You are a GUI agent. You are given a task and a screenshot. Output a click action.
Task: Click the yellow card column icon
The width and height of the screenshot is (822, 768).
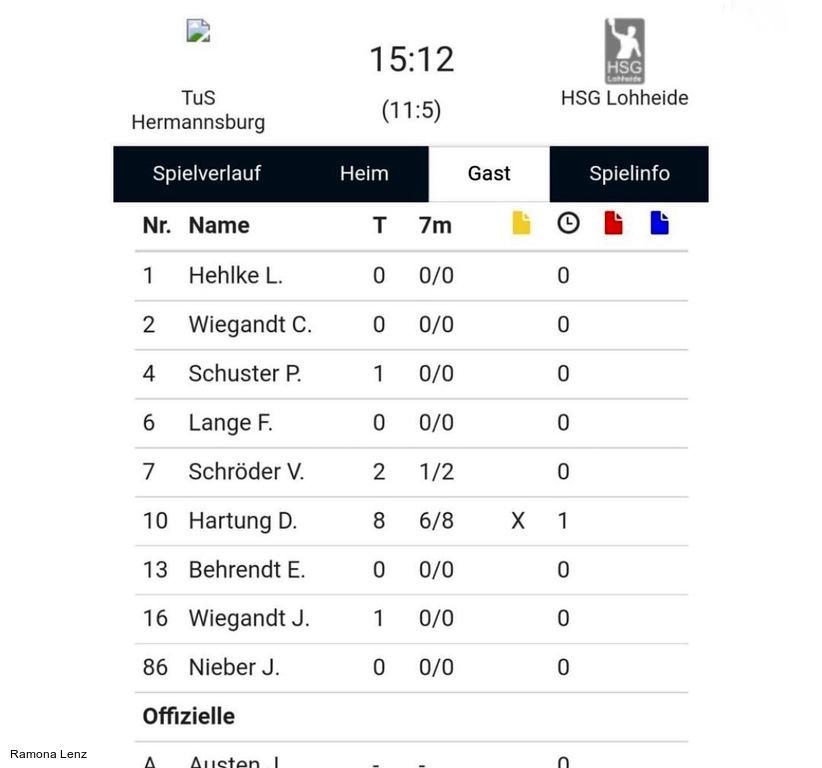521,223
